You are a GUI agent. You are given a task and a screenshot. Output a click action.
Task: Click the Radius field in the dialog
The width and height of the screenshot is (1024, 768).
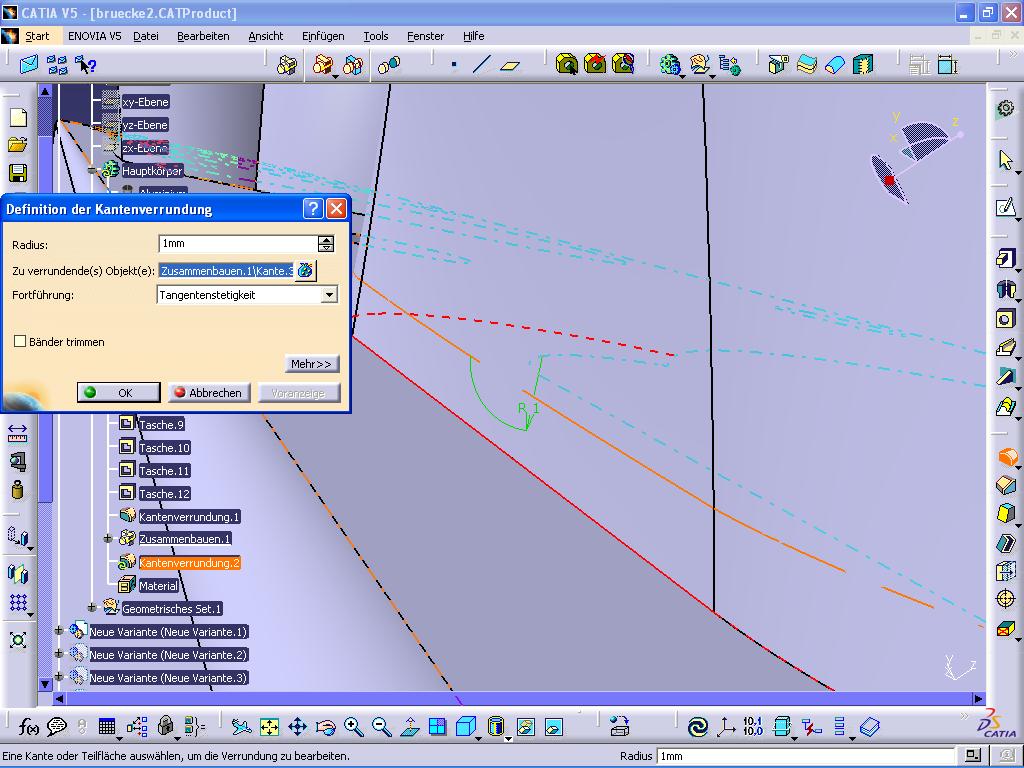tap(238, 244)
